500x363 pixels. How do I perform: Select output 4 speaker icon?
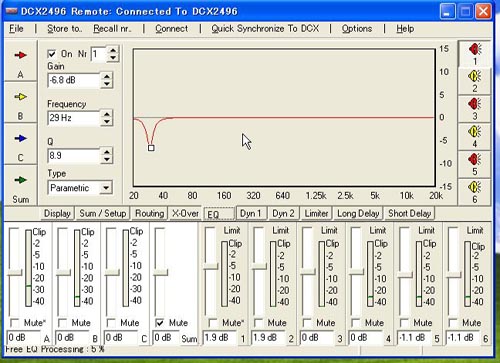[x=475, y=132]
